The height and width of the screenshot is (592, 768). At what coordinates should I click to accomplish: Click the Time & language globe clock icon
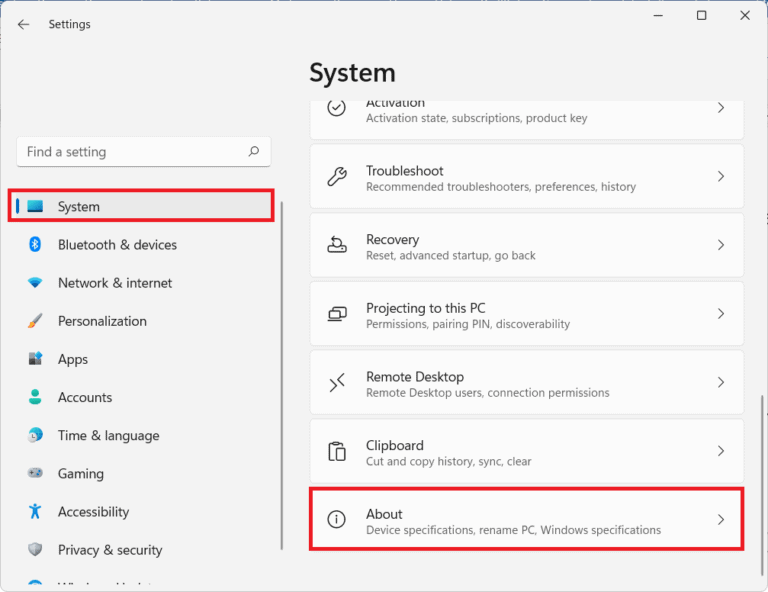(35, 435)
